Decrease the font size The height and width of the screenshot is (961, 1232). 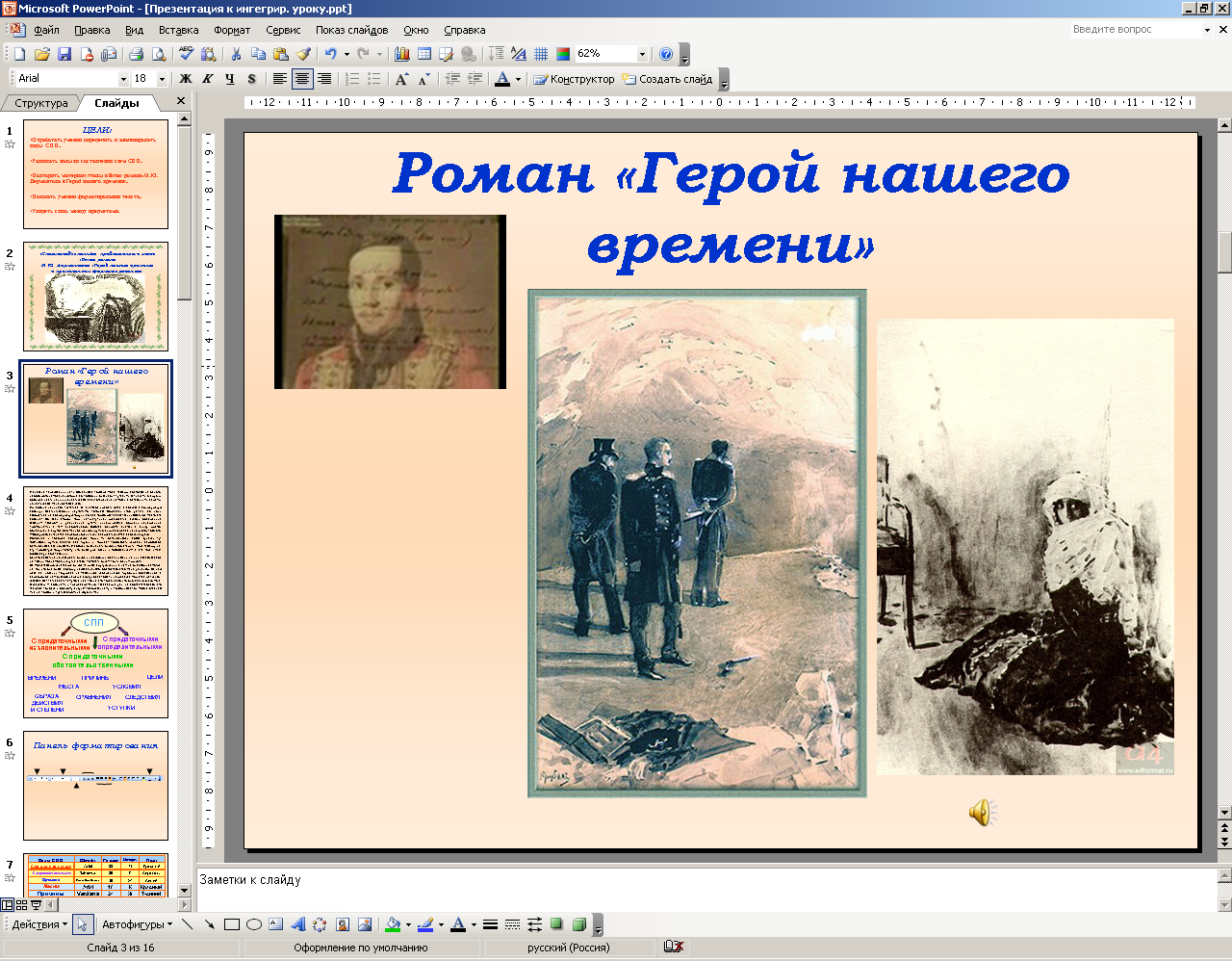click(x=423, y=79)
